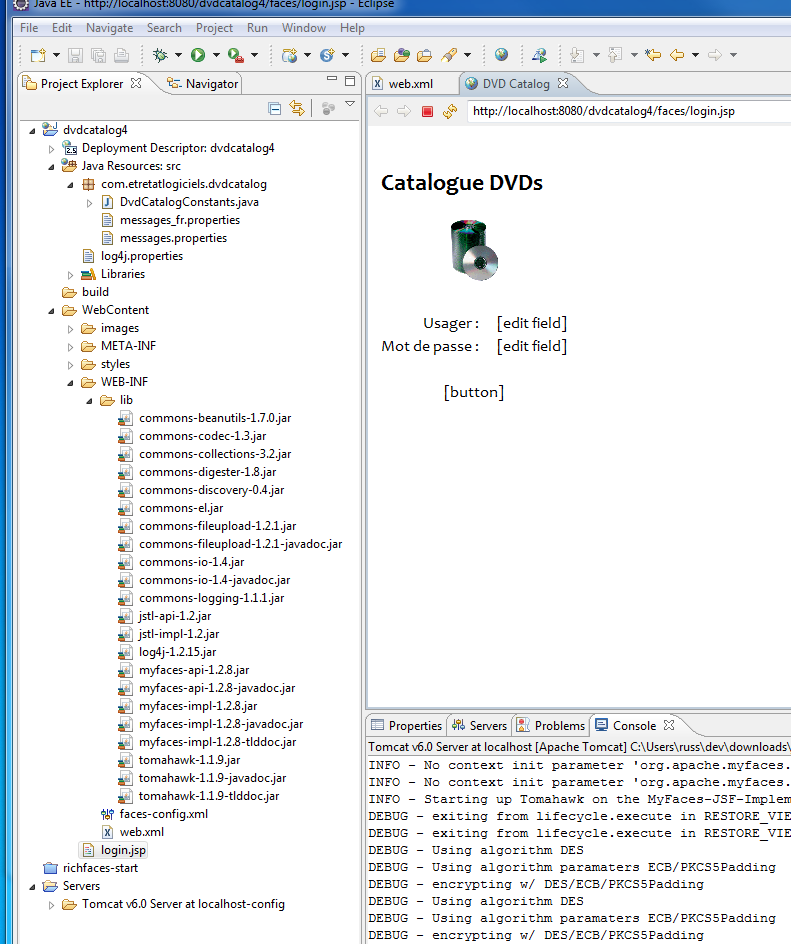Screen dimensions: 791x944
Task: Switch to the Properties tab
Action: coord(406,725)
